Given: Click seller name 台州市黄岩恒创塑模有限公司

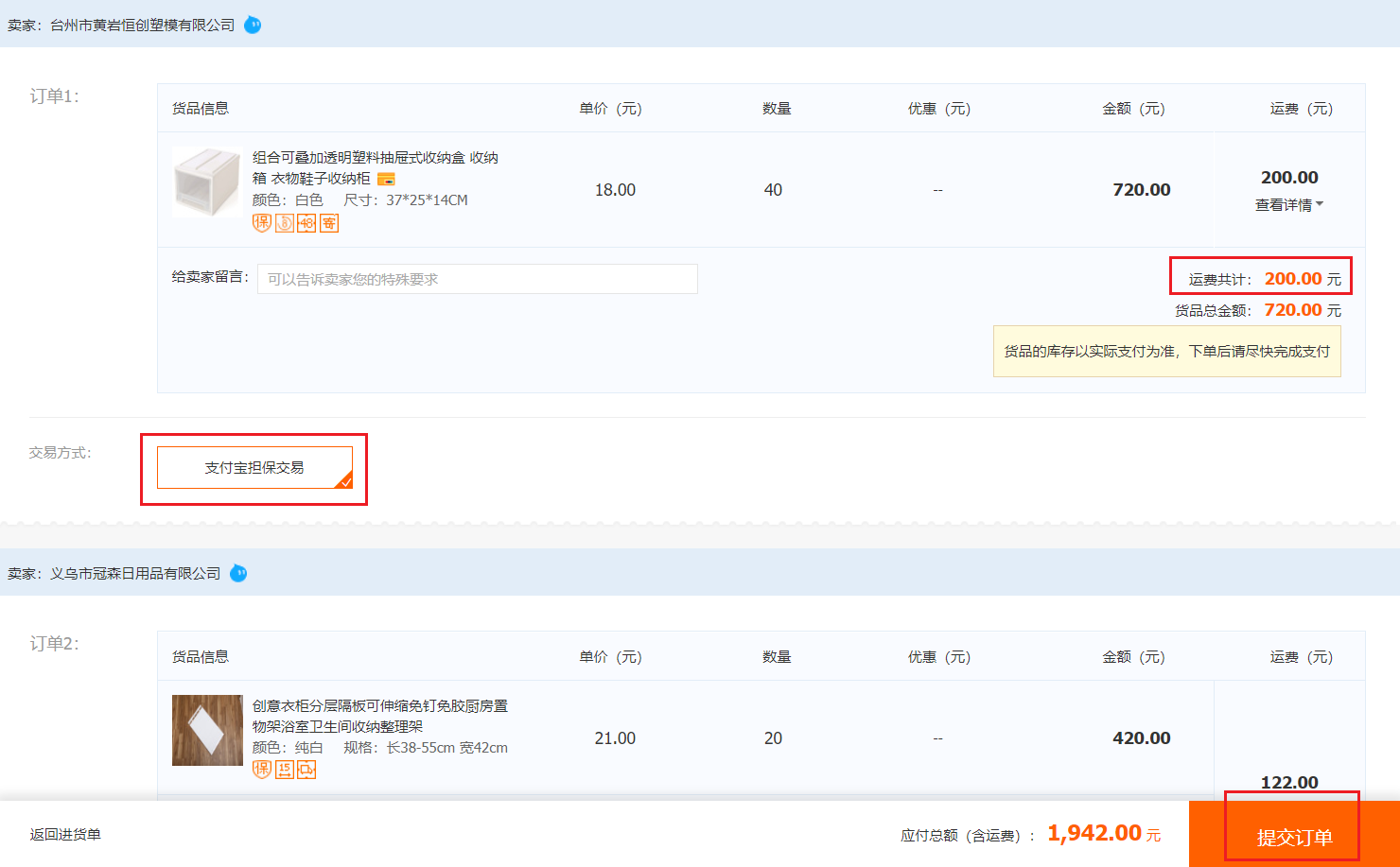Looking at the screenshot, I should [142, 26].
